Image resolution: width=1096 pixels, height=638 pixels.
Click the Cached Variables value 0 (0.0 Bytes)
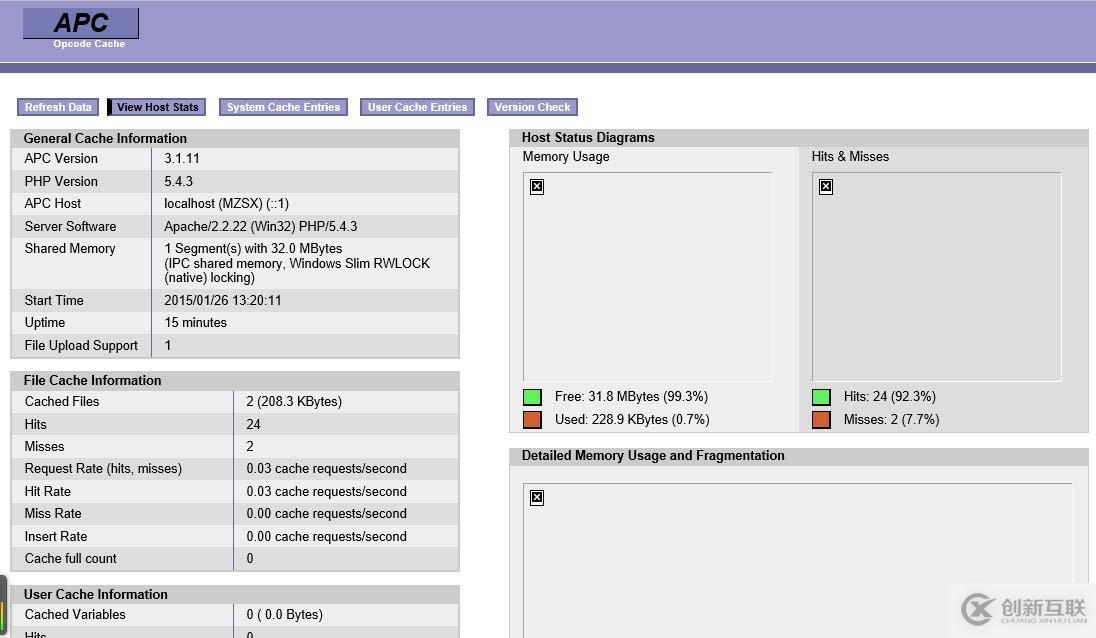[284, 614]
